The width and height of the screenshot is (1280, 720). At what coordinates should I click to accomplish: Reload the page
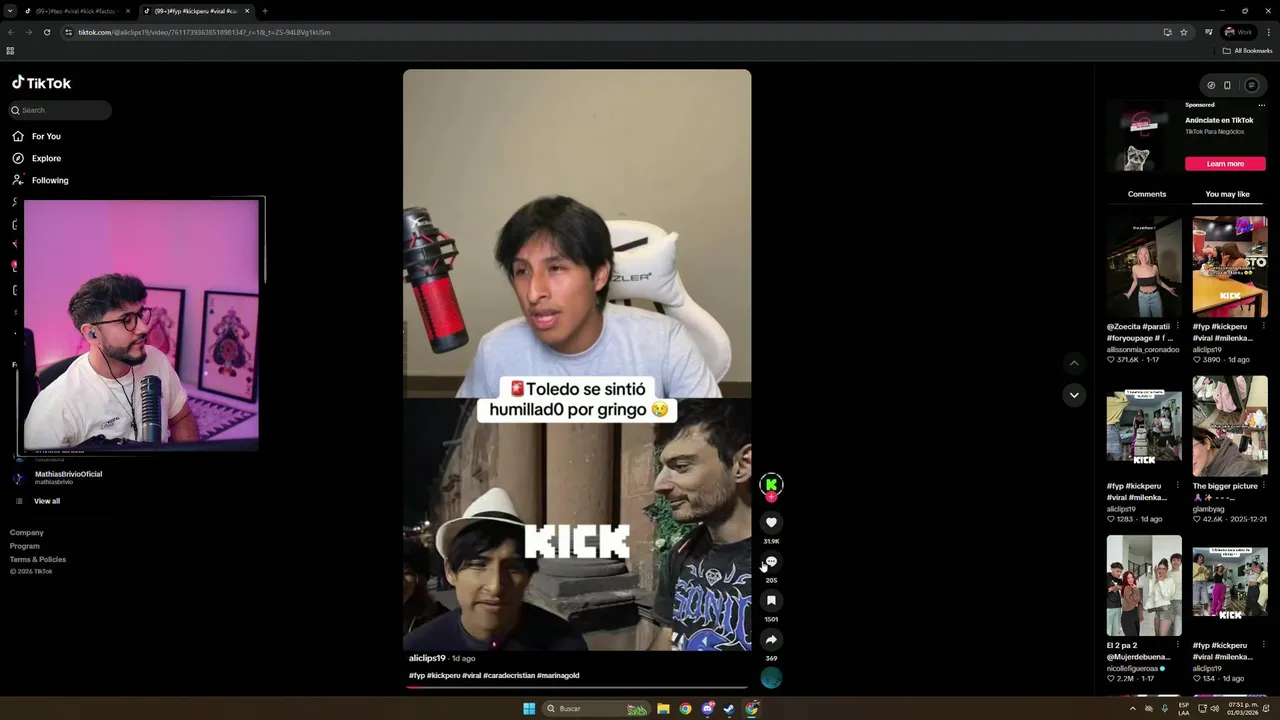click(x=47, y=32)
